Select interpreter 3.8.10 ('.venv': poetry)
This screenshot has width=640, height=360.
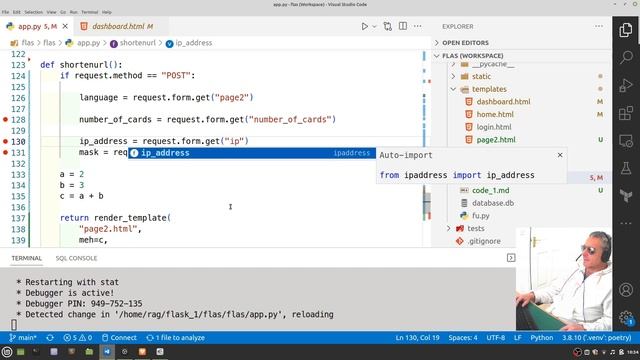597,338
